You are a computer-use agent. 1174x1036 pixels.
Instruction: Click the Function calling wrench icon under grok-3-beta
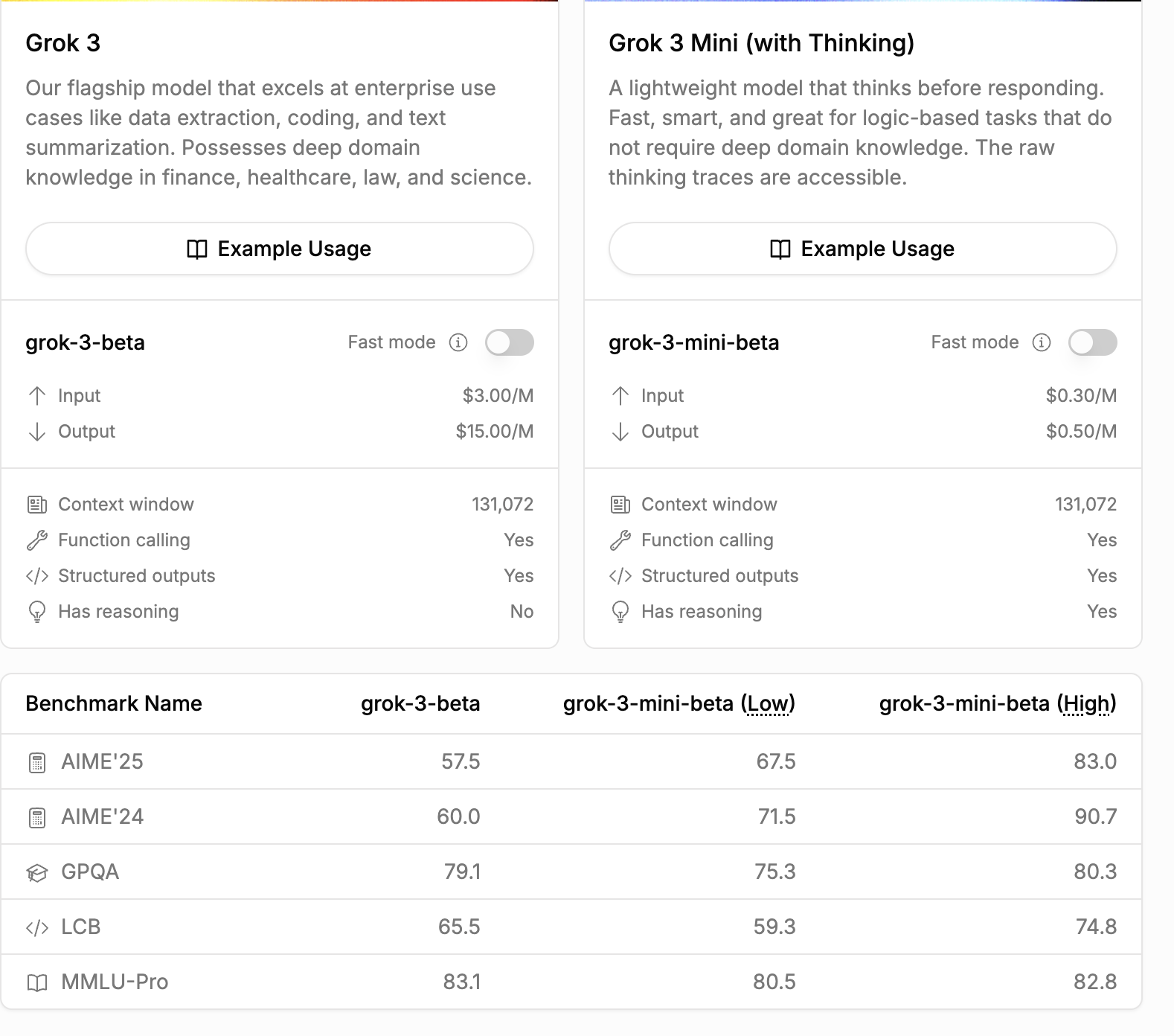36,540
